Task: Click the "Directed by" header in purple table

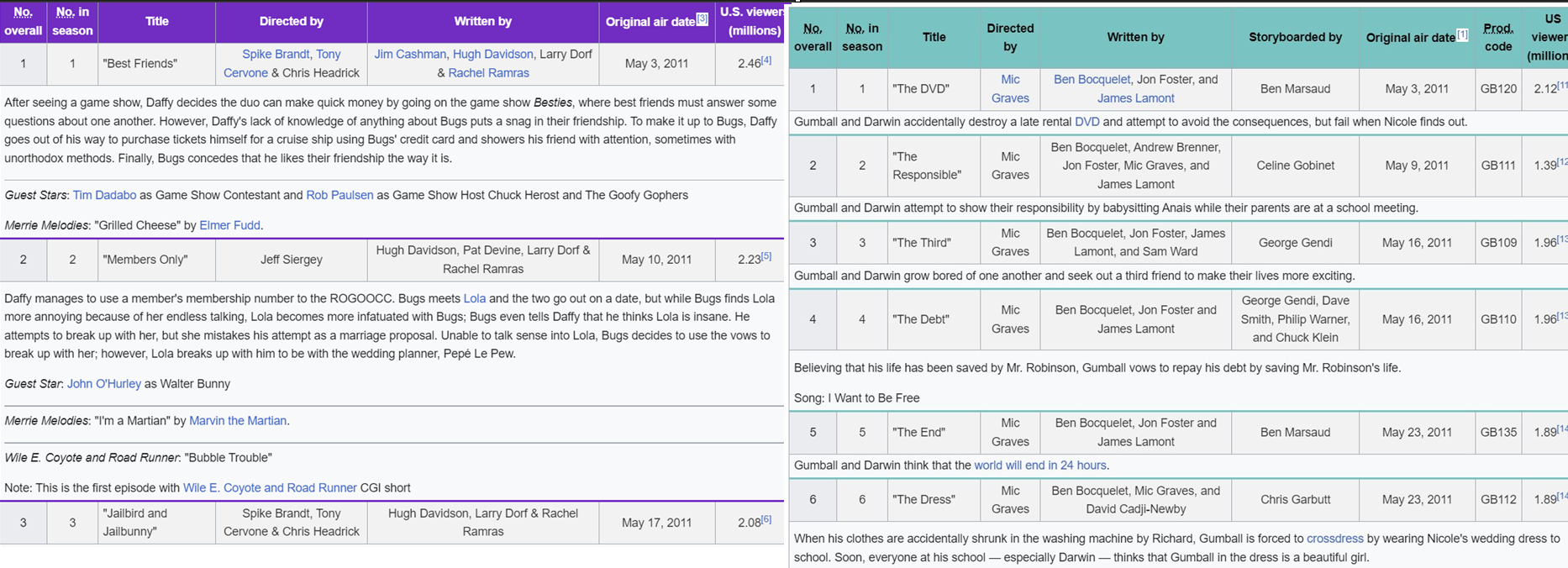Action: click(292, 22)
